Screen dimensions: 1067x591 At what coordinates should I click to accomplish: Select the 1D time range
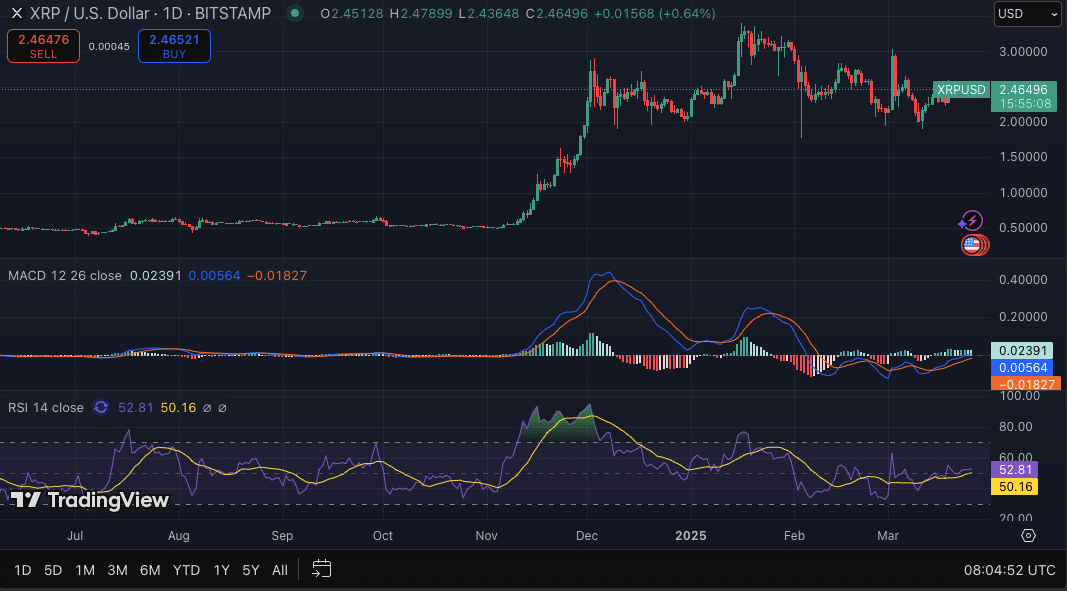click(22, 570)
